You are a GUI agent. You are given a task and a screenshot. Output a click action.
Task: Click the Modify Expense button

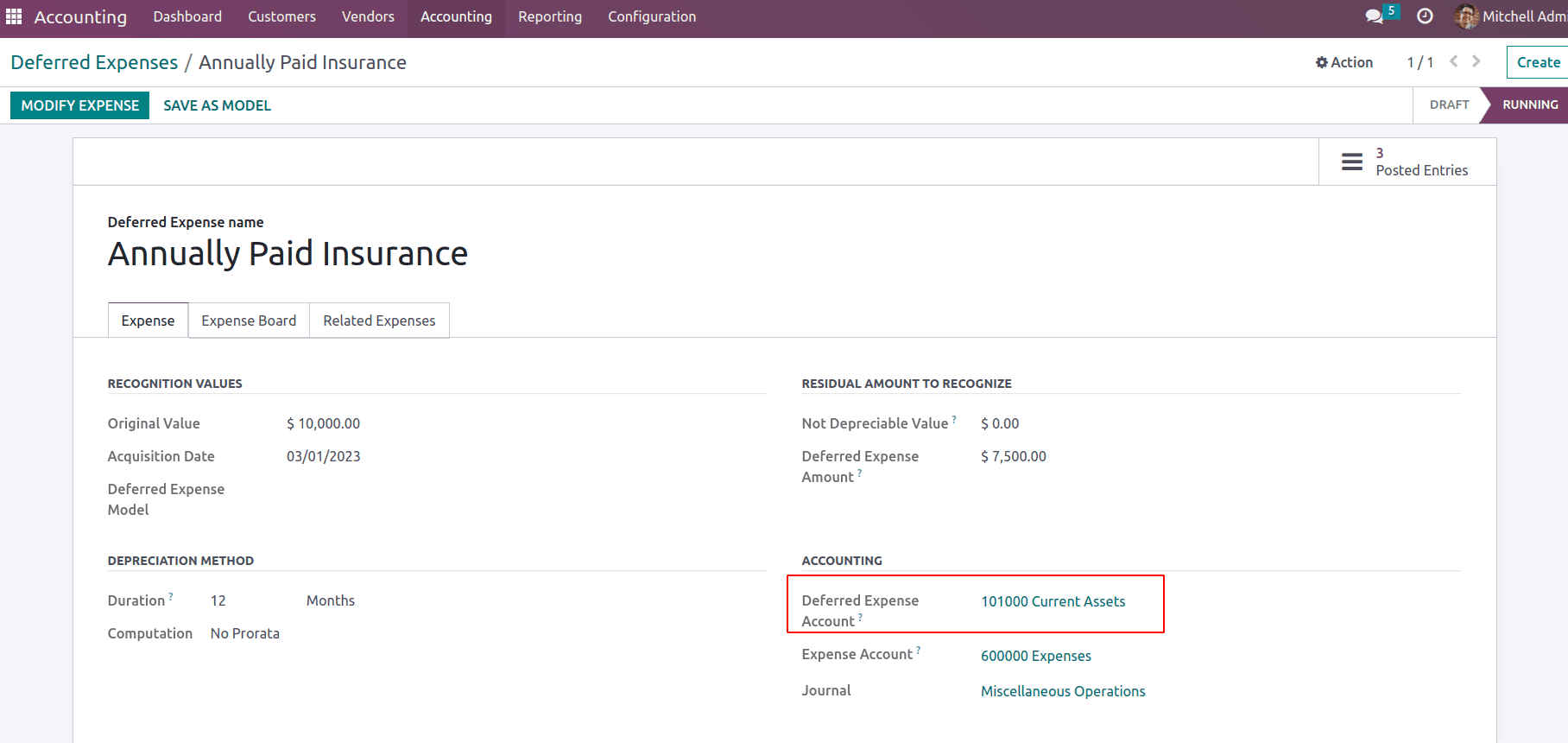point(79,105)
